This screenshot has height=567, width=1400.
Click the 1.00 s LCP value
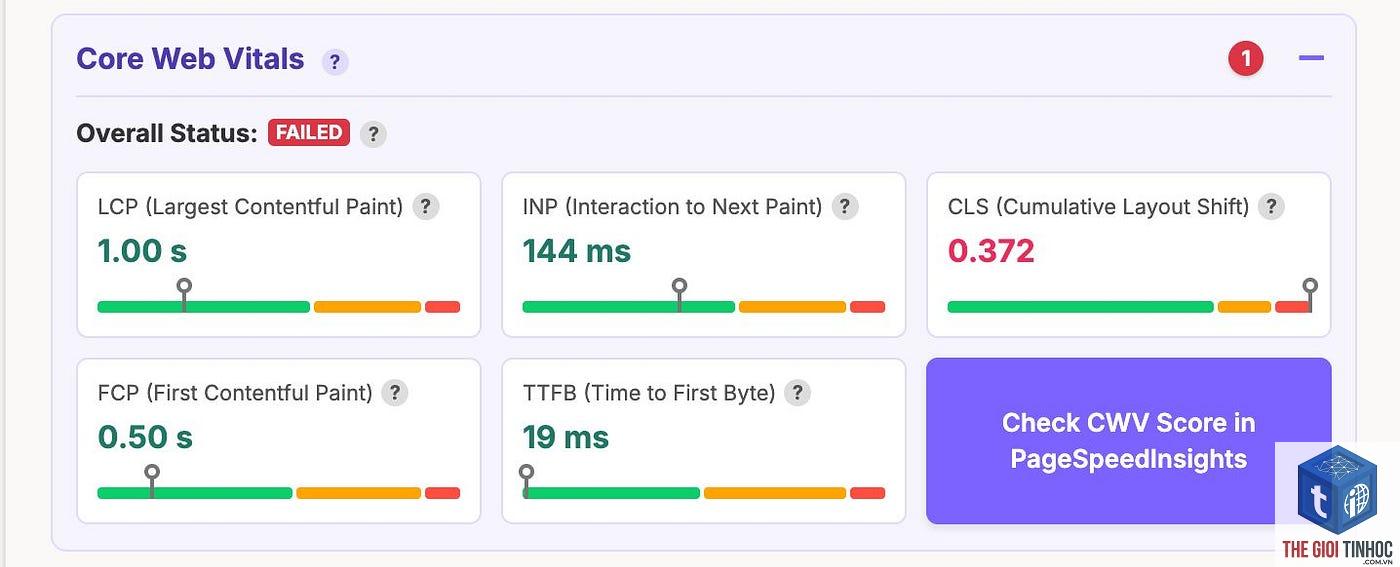pyautogui.click(x=142, y=251)
